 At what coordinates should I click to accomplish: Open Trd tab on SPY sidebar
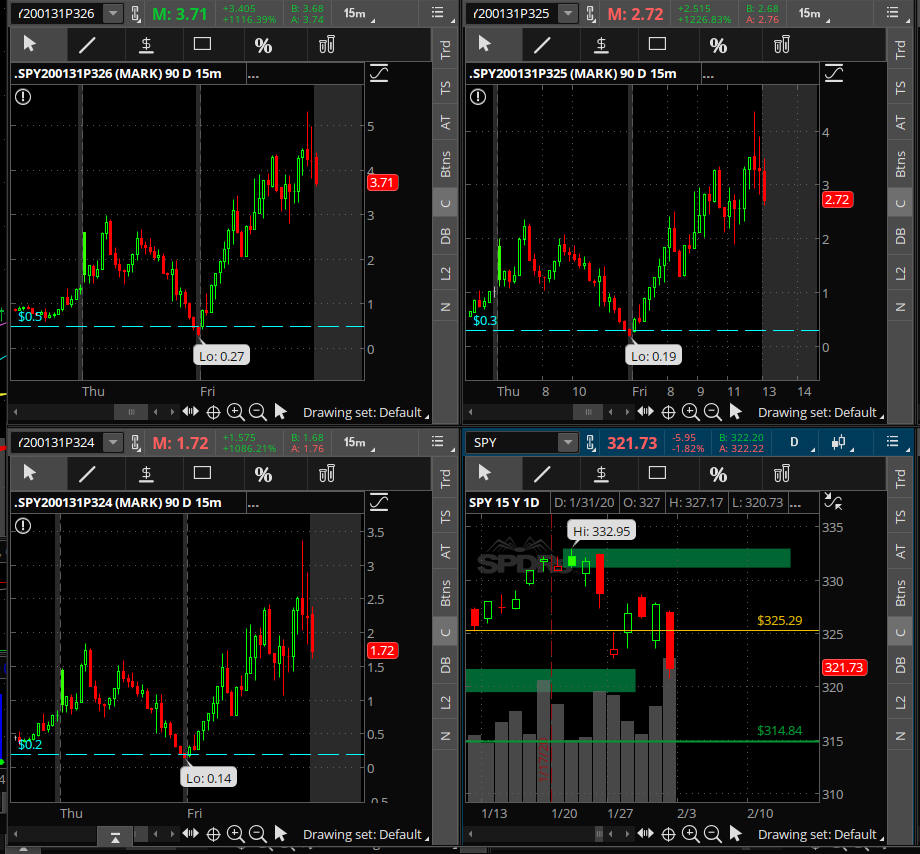click(x=900, y=479)
